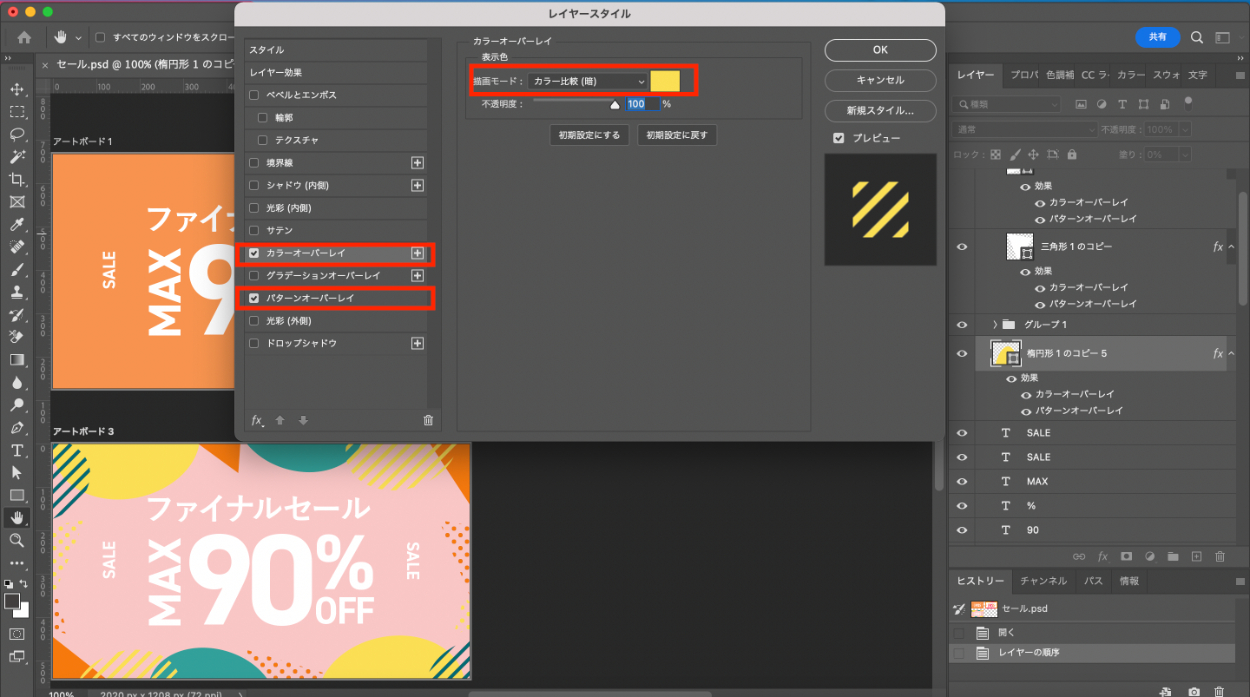Image resolution: width=1250 pixels, height=697 pixels.
Task: Click the trash icon in Layer Style dialog
Action: 428,420
